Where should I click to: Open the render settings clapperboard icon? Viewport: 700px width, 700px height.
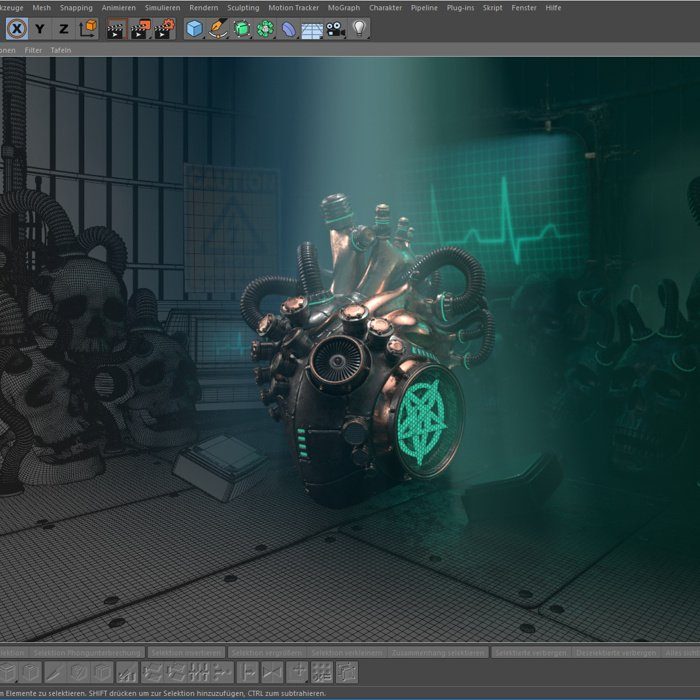[x=165, y=29]
